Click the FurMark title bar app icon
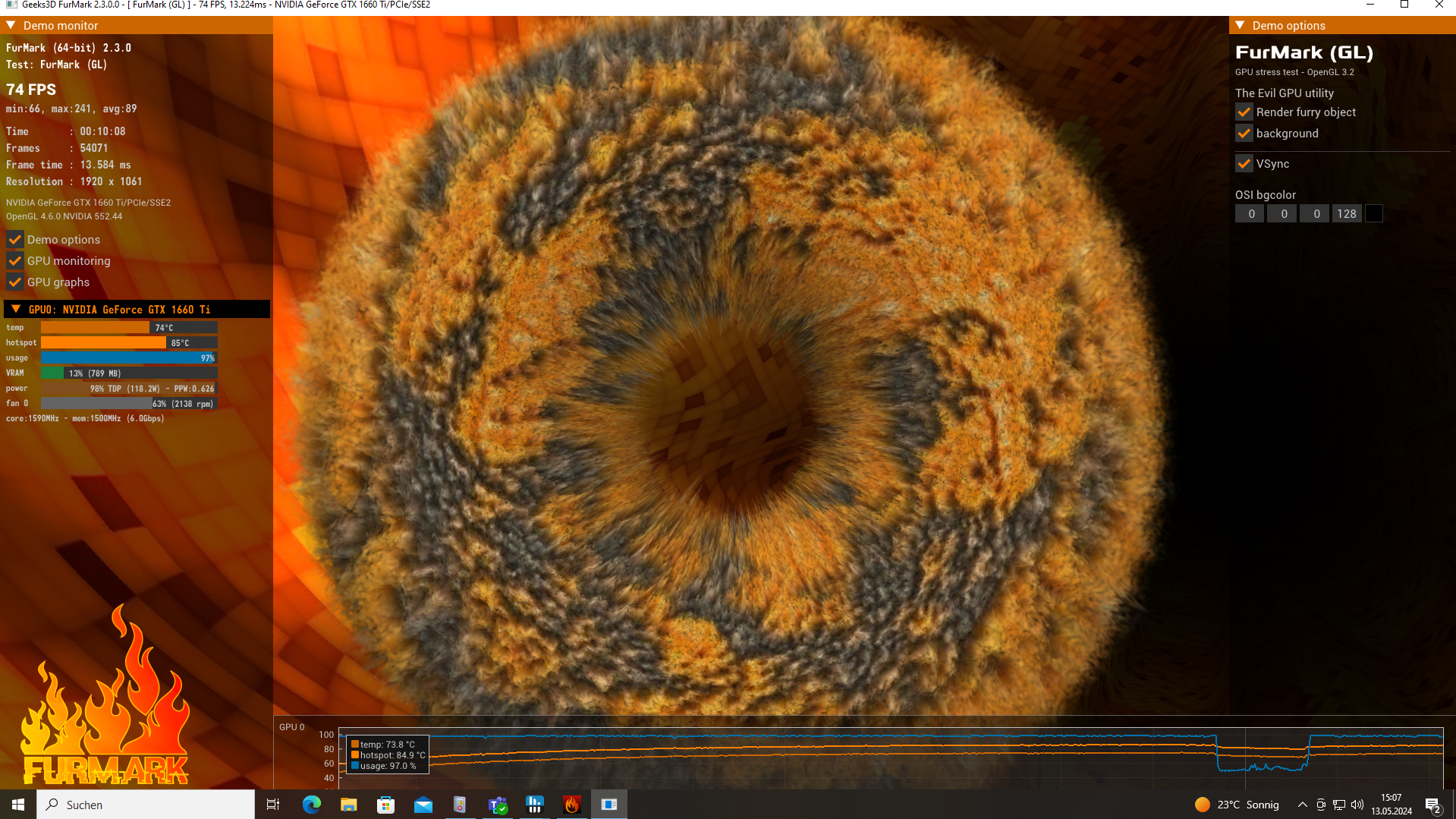 point(11,5)
